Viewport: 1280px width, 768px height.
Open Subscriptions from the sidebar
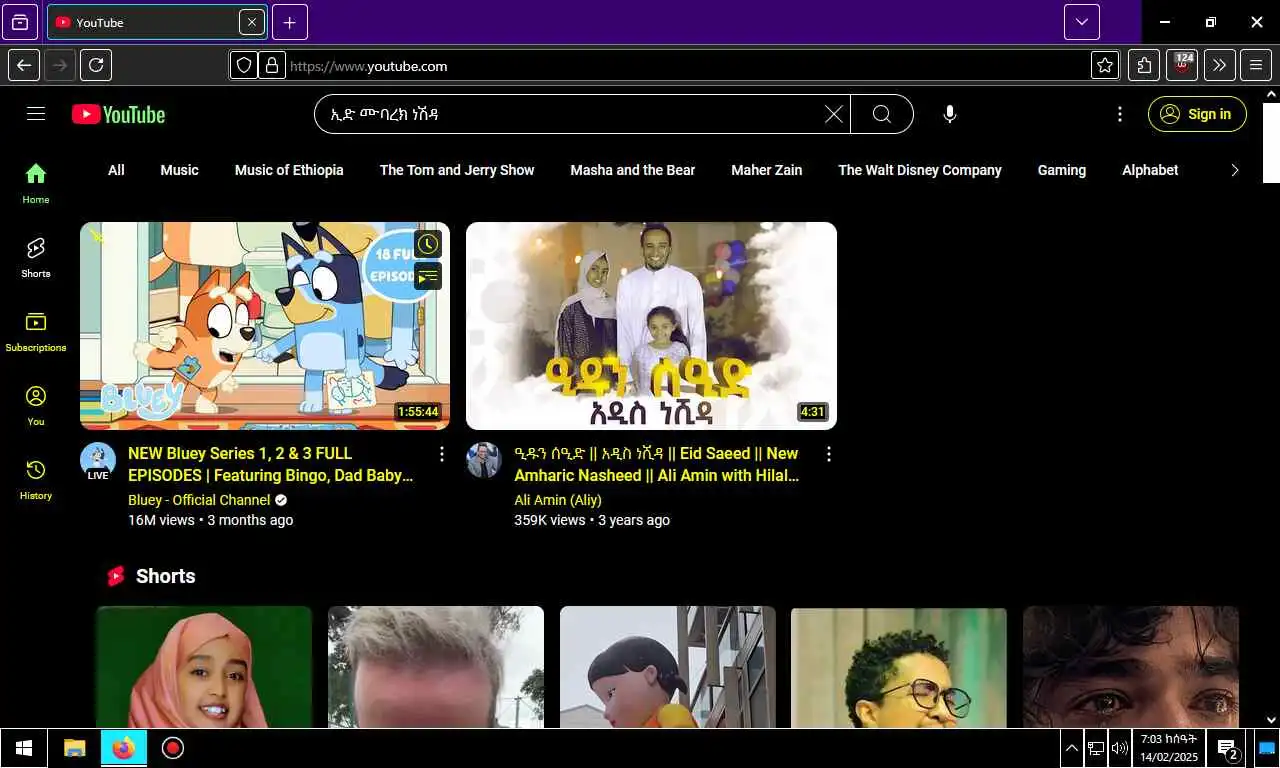36,331
